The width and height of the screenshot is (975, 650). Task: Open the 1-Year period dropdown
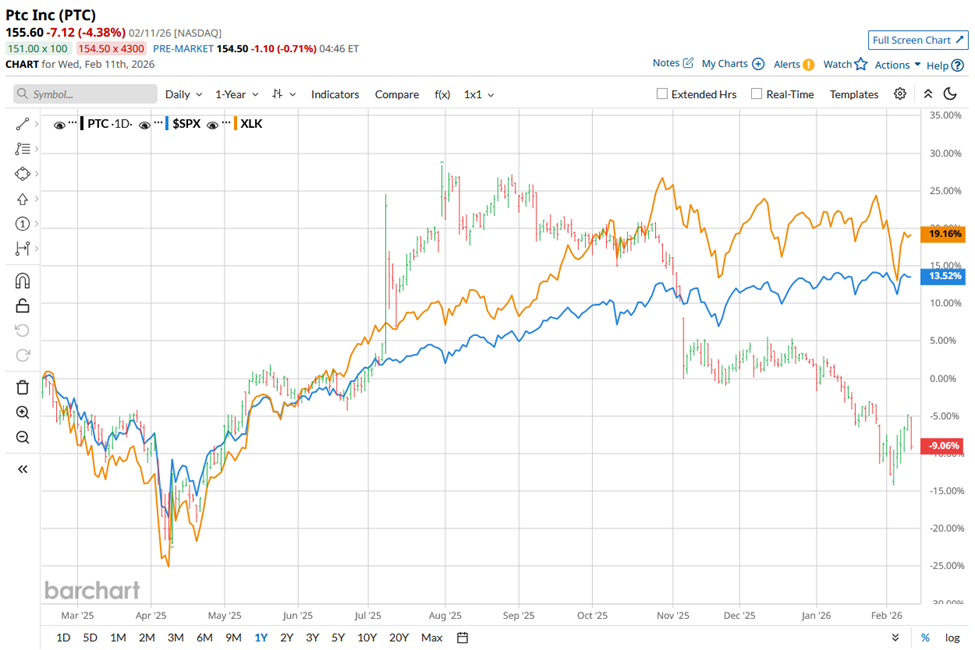236,95
